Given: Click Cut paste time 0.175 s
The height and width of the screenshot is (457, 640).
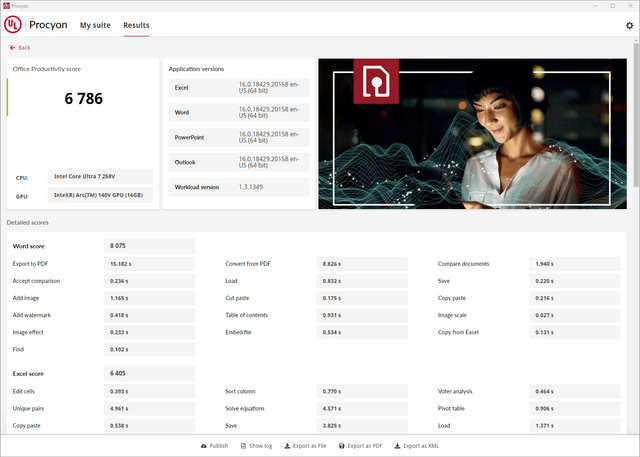Looking at the screenshot, I should click(362, 298).
